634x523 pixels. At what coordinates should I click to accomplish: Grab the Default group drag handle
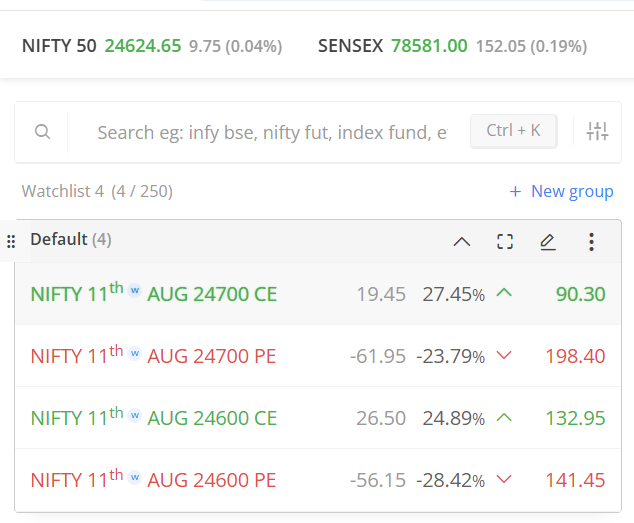11,241
